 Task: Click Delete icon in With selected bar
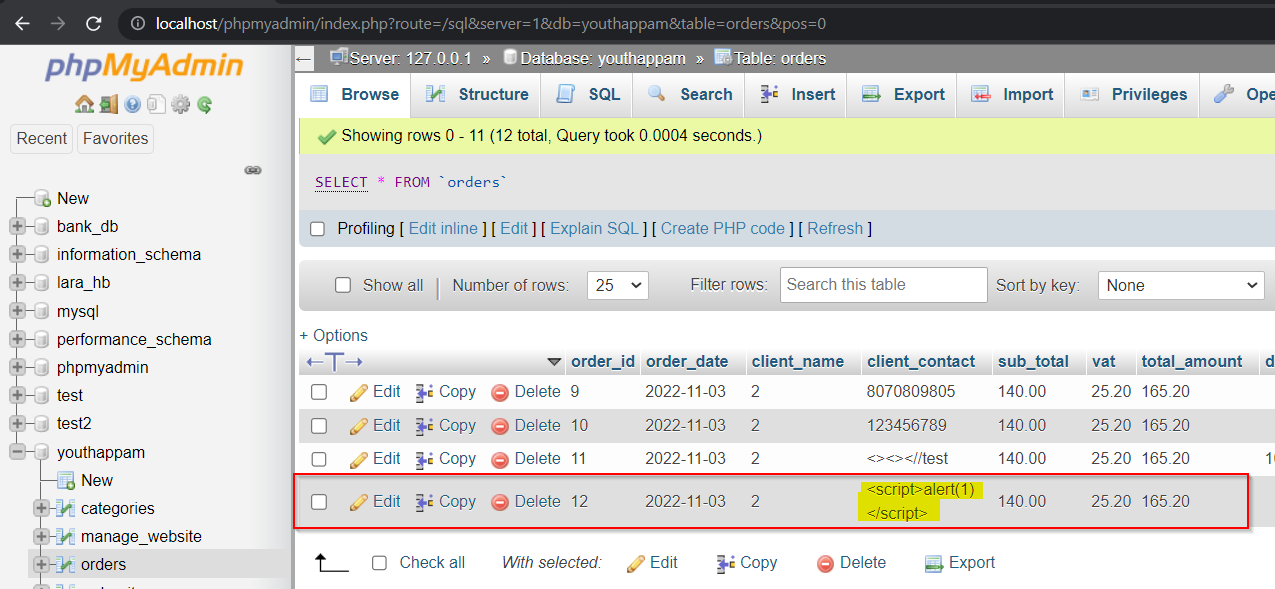[826, 563]
